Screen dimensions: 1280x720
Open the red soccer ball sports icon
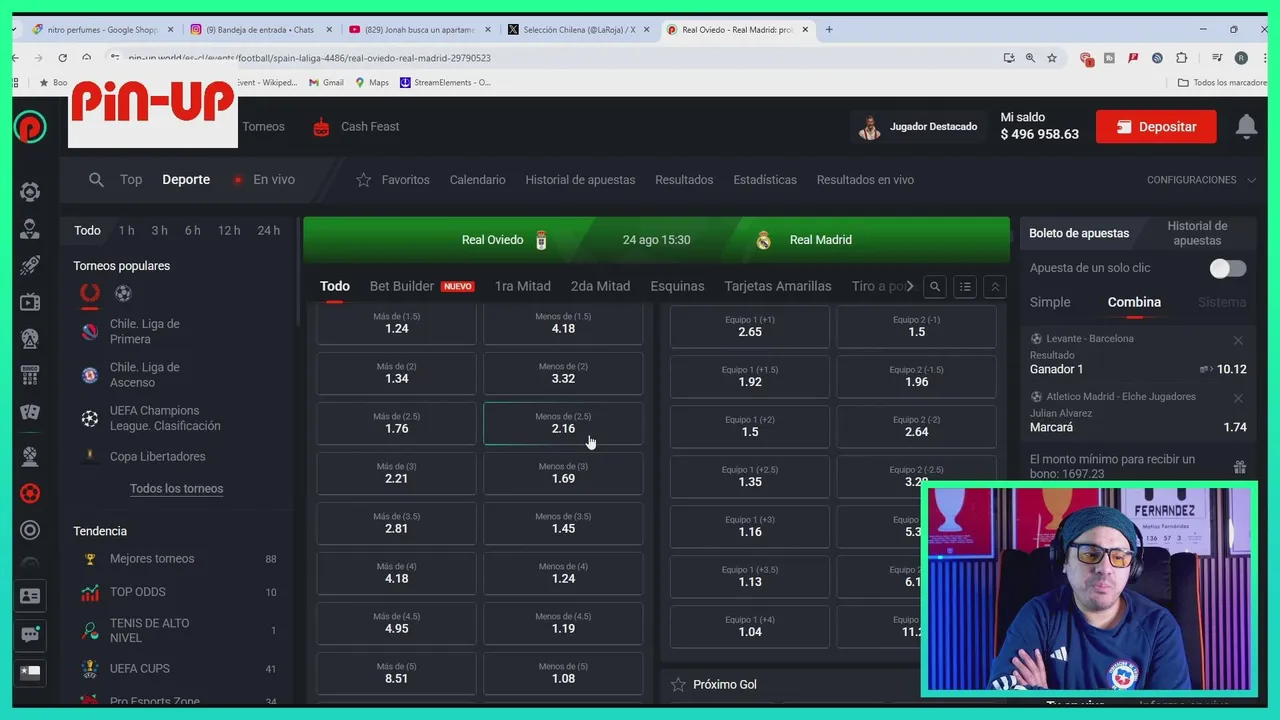30,493
